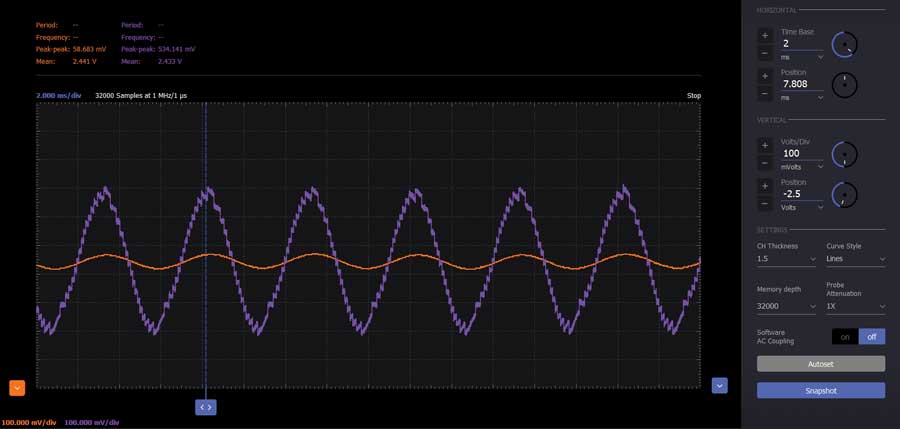The width and height of the screenshot is (900, 429).
Task: Click plus button for Time Base
Action: click(x=765, y=35)
